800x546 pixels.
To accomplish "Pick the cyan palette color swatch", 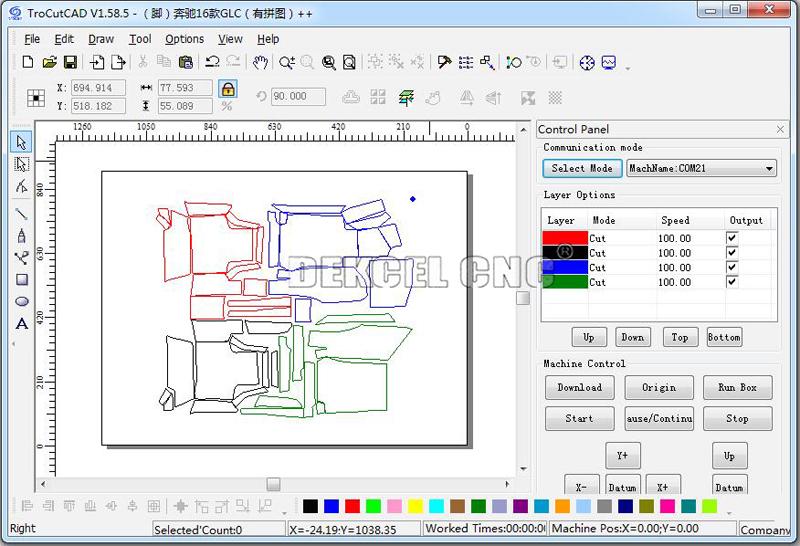I will click(436, 506).
